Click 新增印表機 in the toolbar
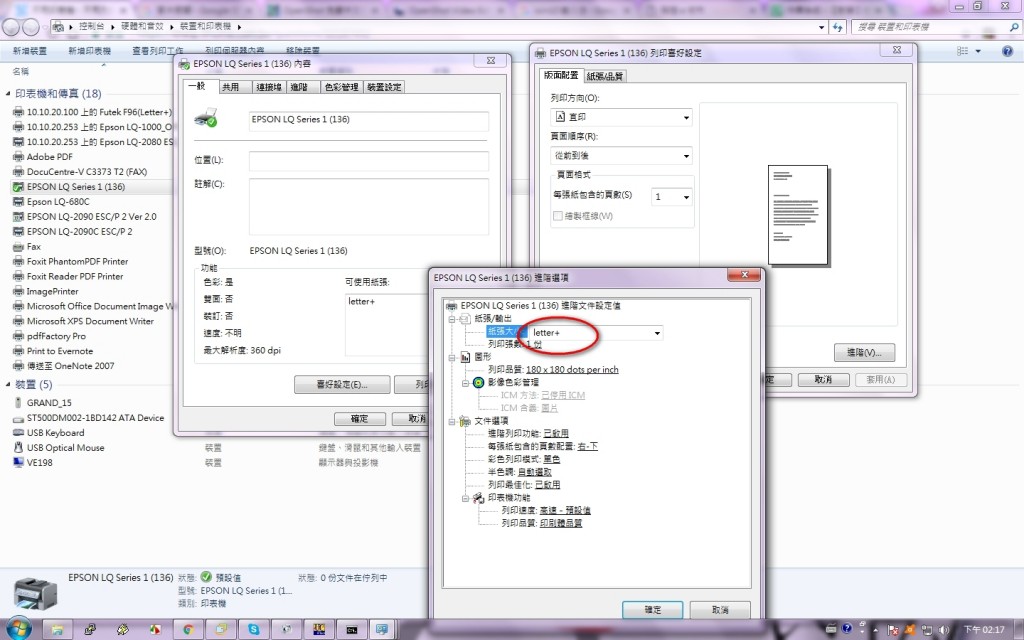This screenshot has height=640, width=1024. [x=89, y=51]
